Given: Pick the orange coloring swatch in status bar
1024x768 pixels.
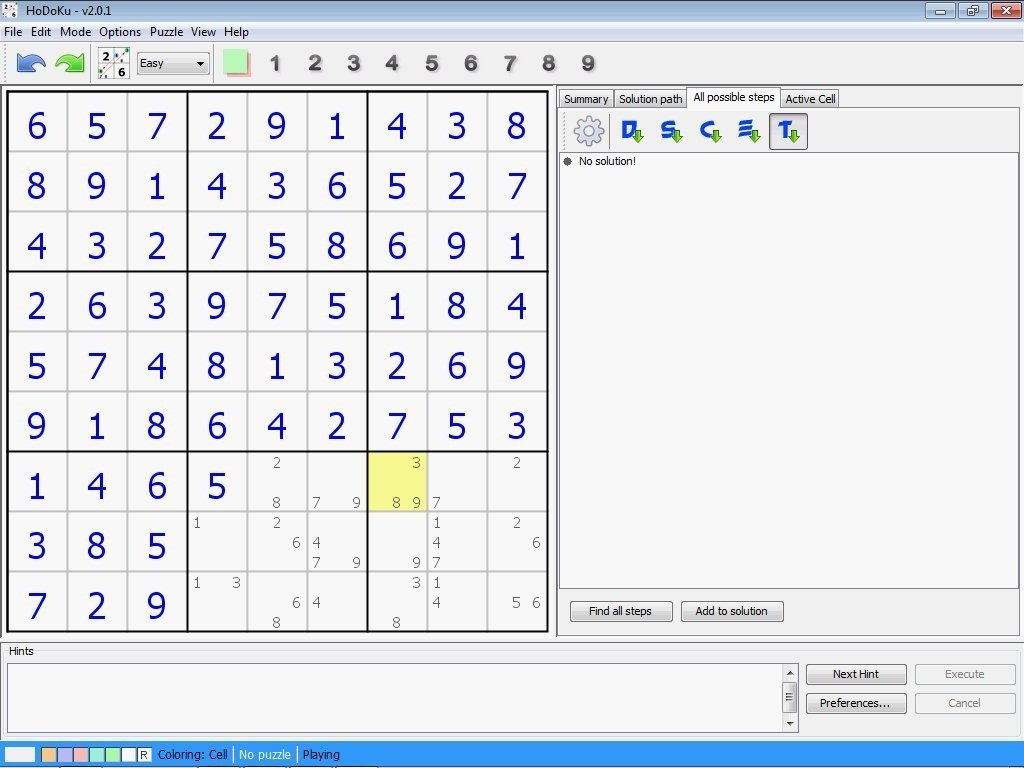Looking at the screenshot, I should tap(49, 754).
